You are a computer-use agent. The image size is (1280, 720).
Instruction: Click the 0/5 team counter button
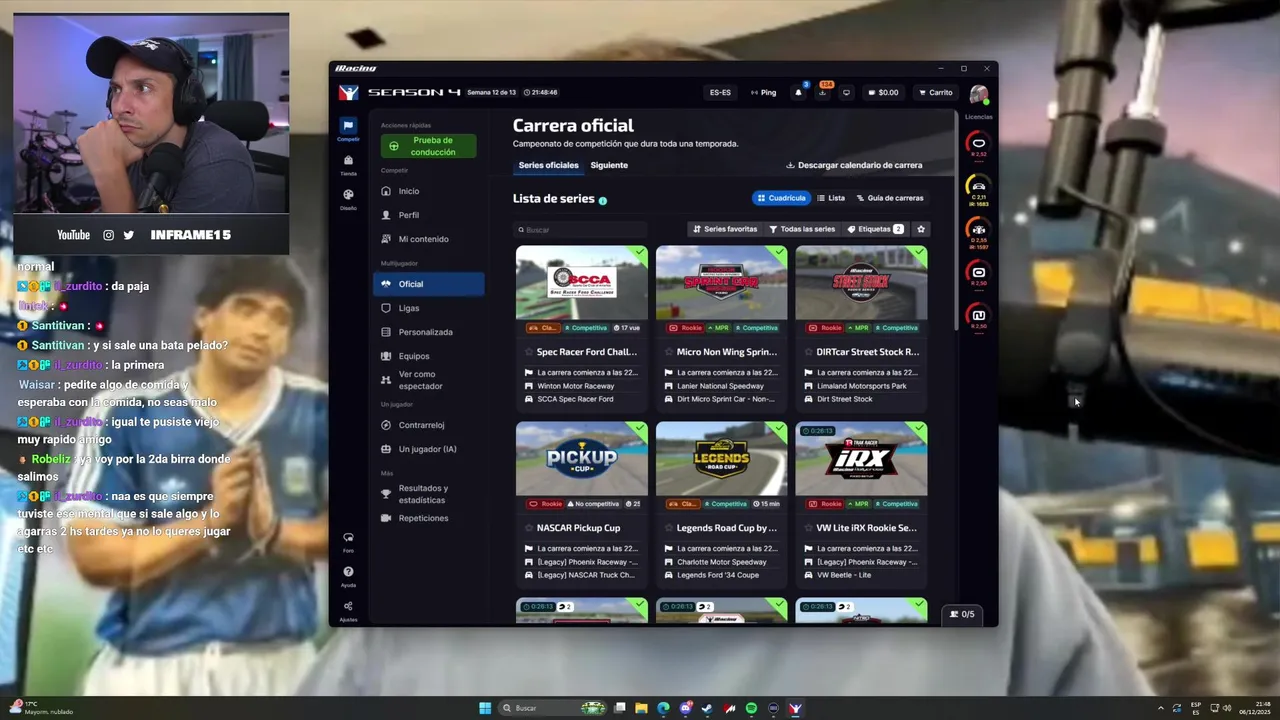pos(962,614)
